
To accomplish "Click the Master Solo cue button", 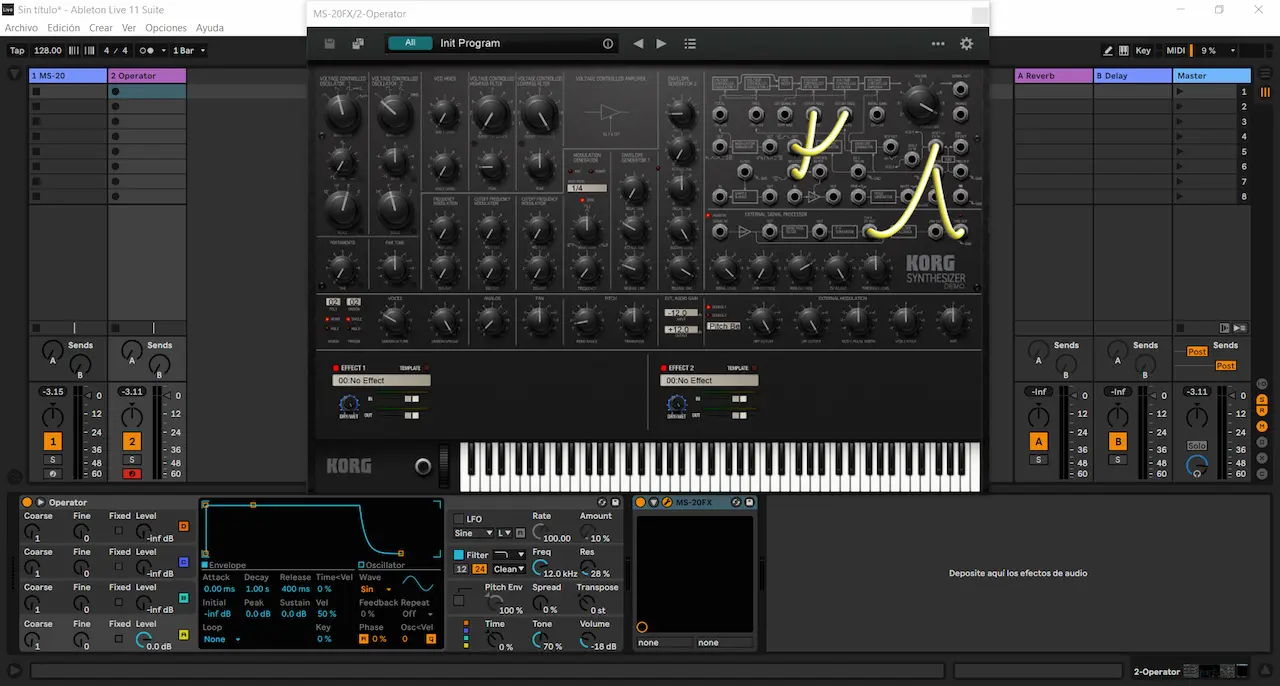I will tap(1197, 445).
